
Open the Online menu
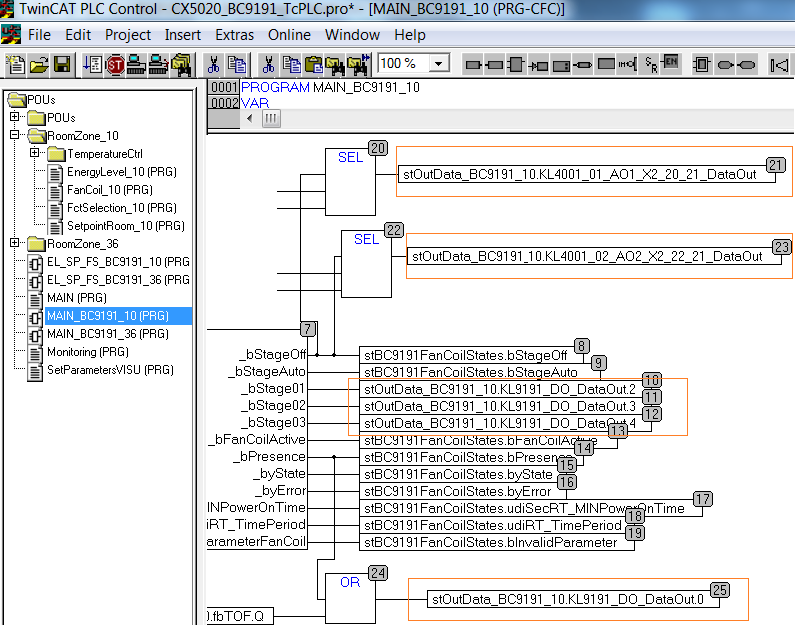coord(289,35)
